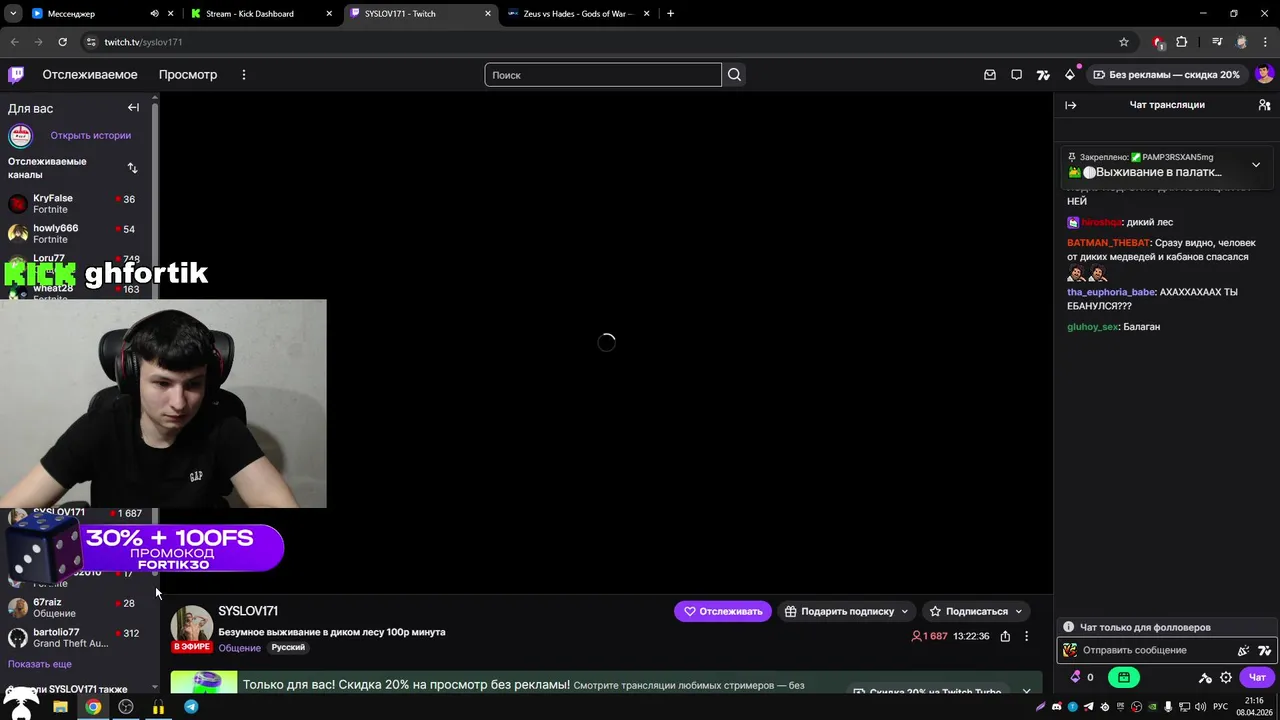This screenshot has height=720, width=1280.
Task: Click the Search (Поиск) input field
Action: click(603, 75)
